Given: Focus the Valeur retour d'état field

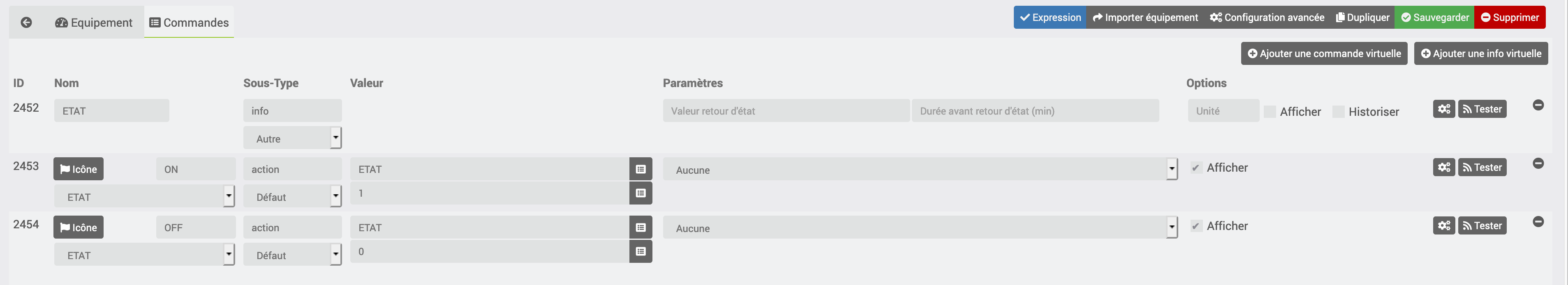Looking at the screenshot, I should 786,110.
